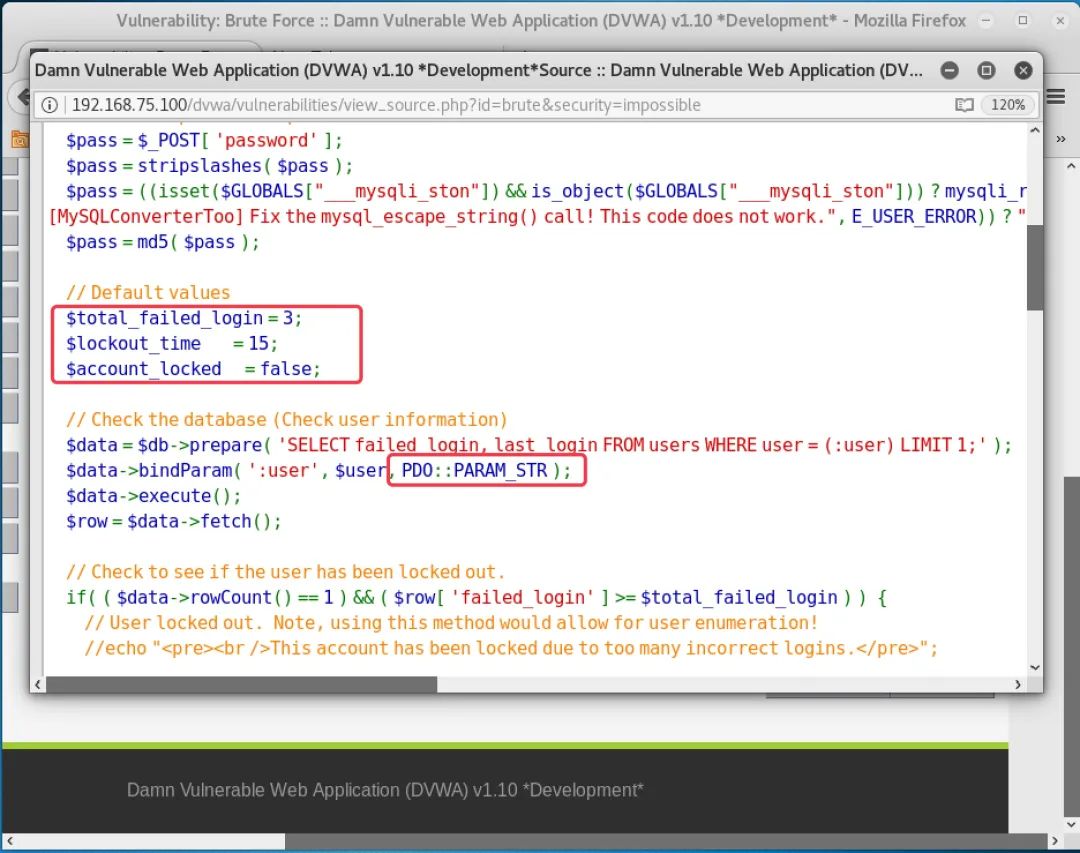The image size is (1080, 853).
Task: Reset the 120% zoom level badge
Action: click(x=1008, y=105)
